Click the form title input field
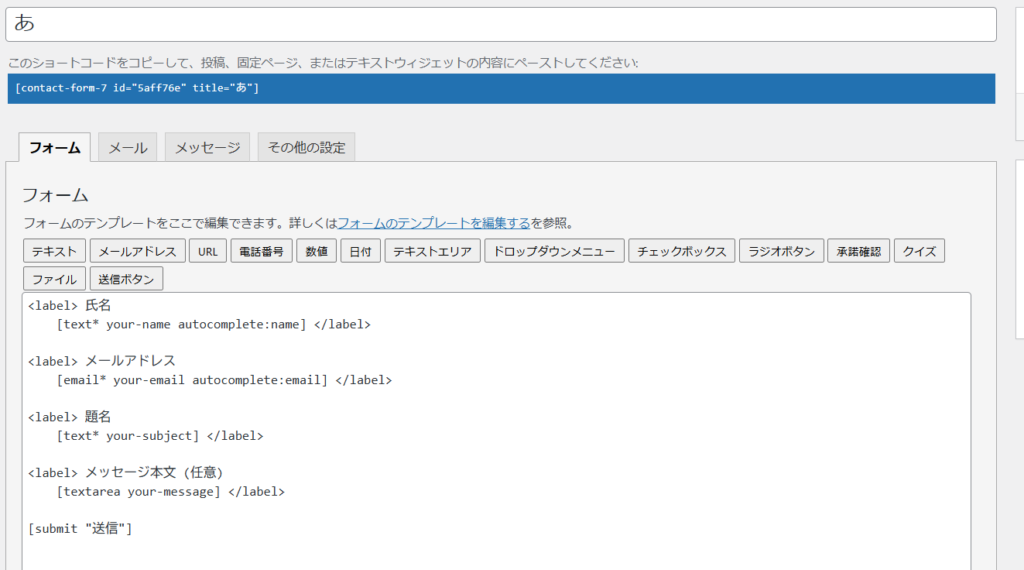Viewport: 1024px width, 570px height. click(x=500, y=24)
